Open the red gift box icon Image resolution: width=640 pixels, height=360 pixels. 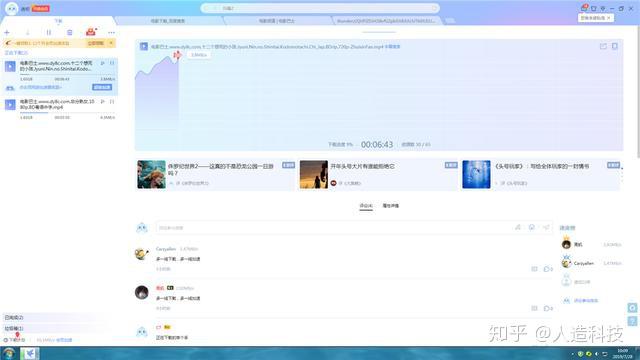point(91,31)
